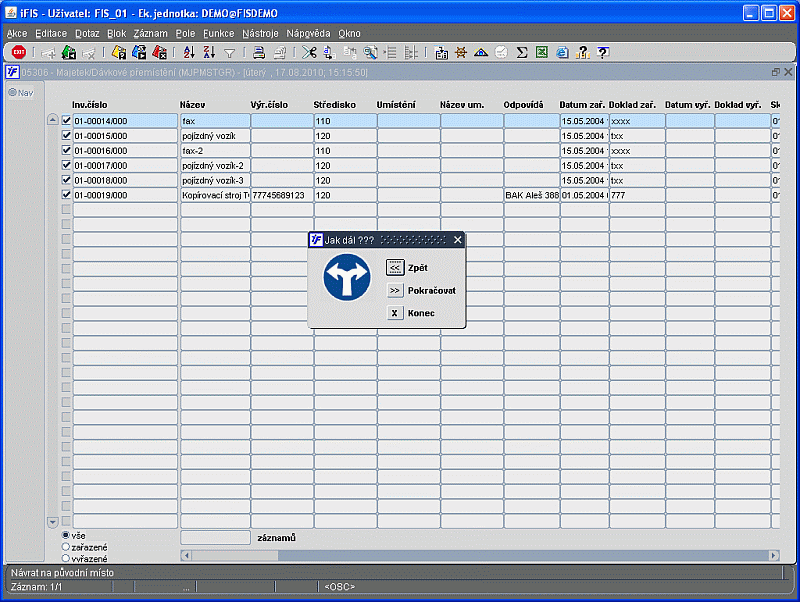Screen dimensions: 800x602
Task: Select the 'vyřazené' radio button
Action: click(x=66, y=558)
